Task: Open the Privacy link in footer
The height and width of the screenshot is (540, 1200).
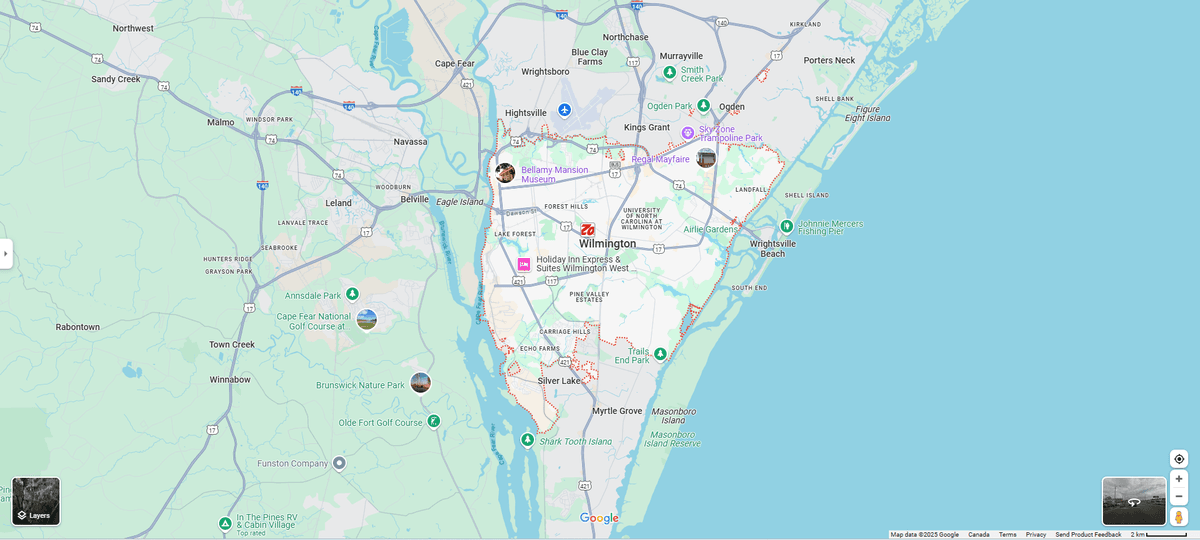Action: click(x=1036, y=535)
